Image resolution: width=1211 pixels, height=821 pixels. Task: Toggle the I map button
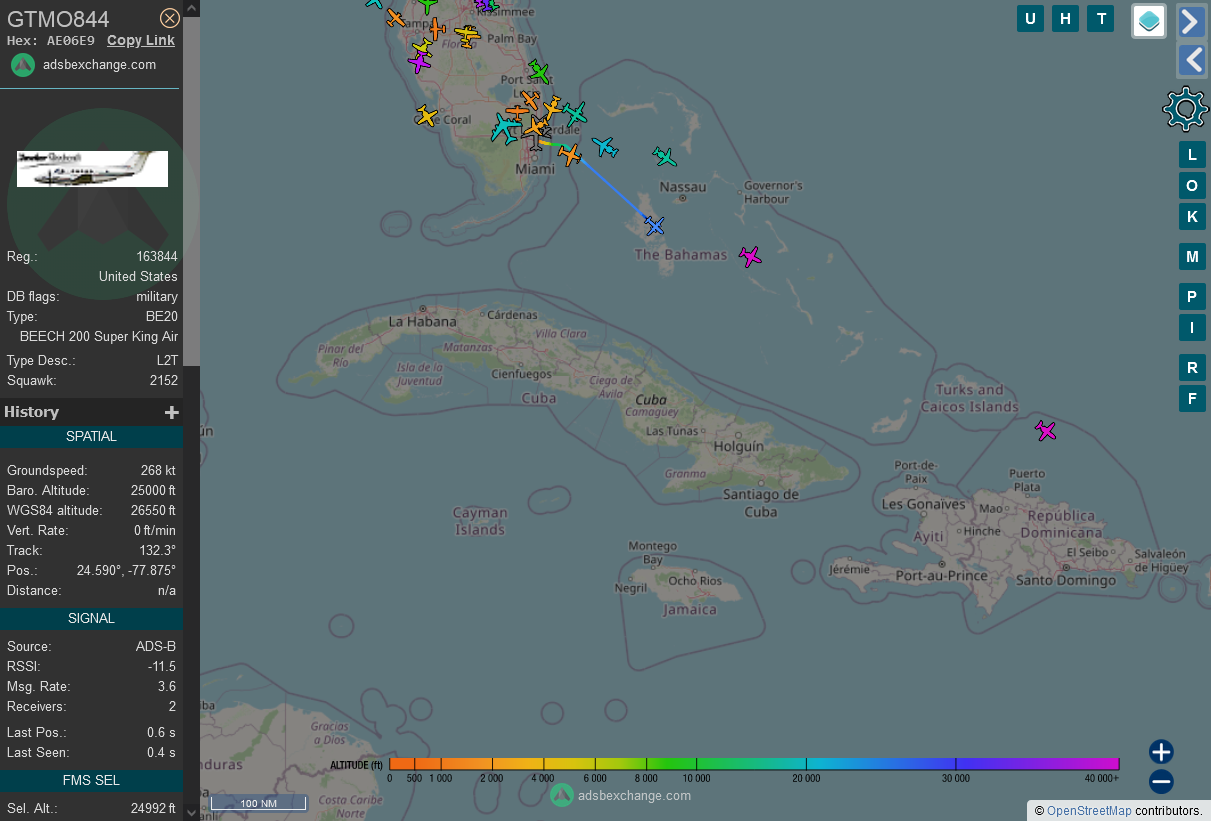click(x=1192, y=327)
